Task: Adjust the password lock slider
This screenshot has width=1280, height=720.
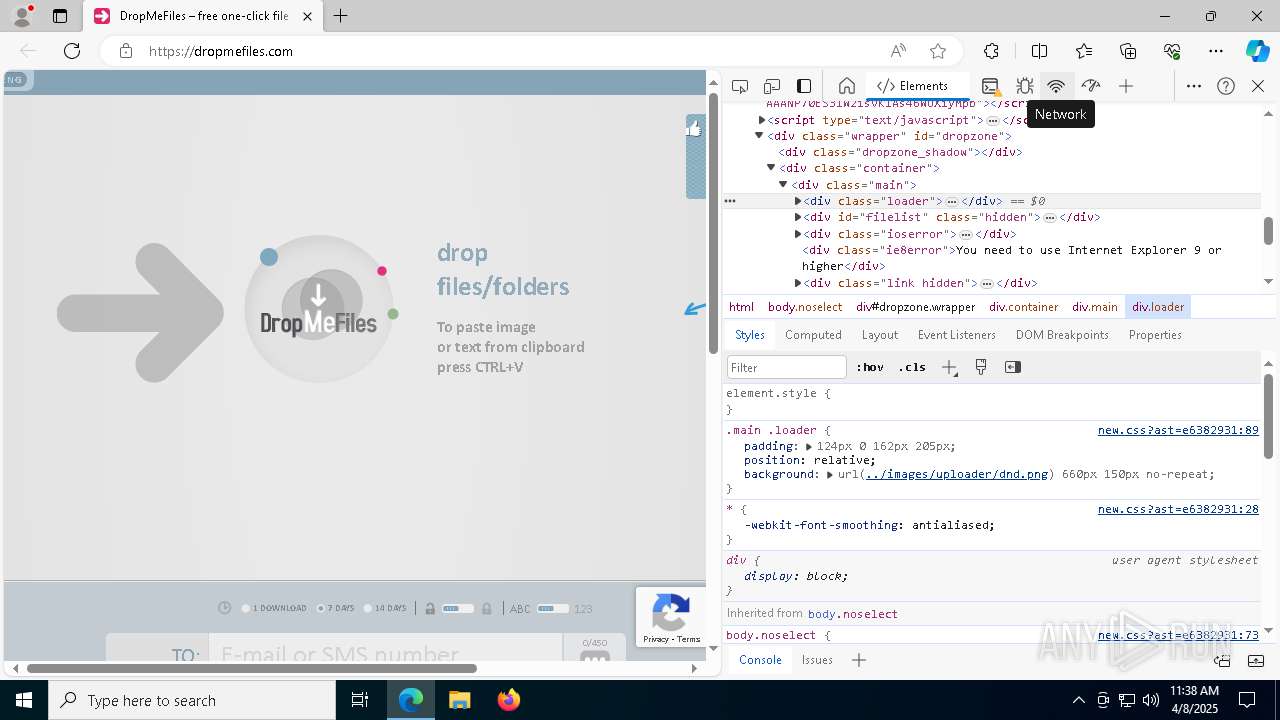Action: (x=458, y=608)
